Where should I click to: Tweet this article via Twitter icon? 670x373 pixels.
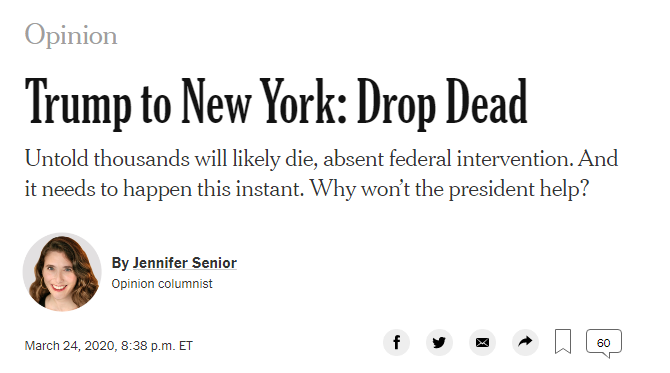(439, 342)
